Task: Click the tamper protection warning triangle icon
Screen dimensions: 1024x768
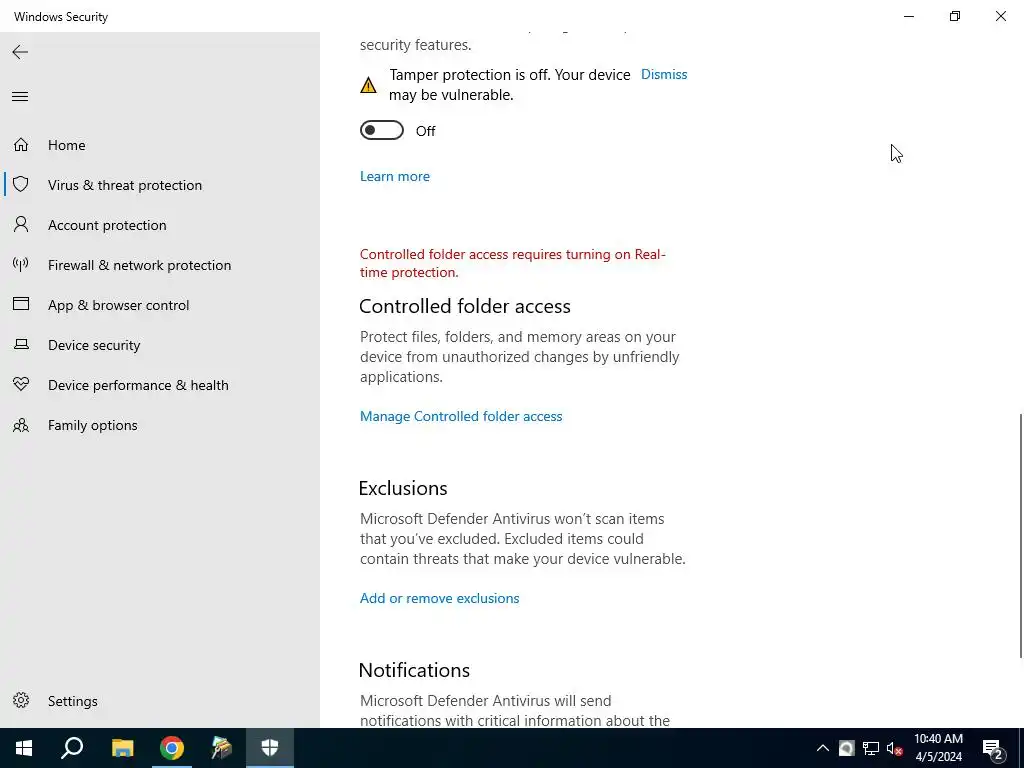Action: pos(368,85)
